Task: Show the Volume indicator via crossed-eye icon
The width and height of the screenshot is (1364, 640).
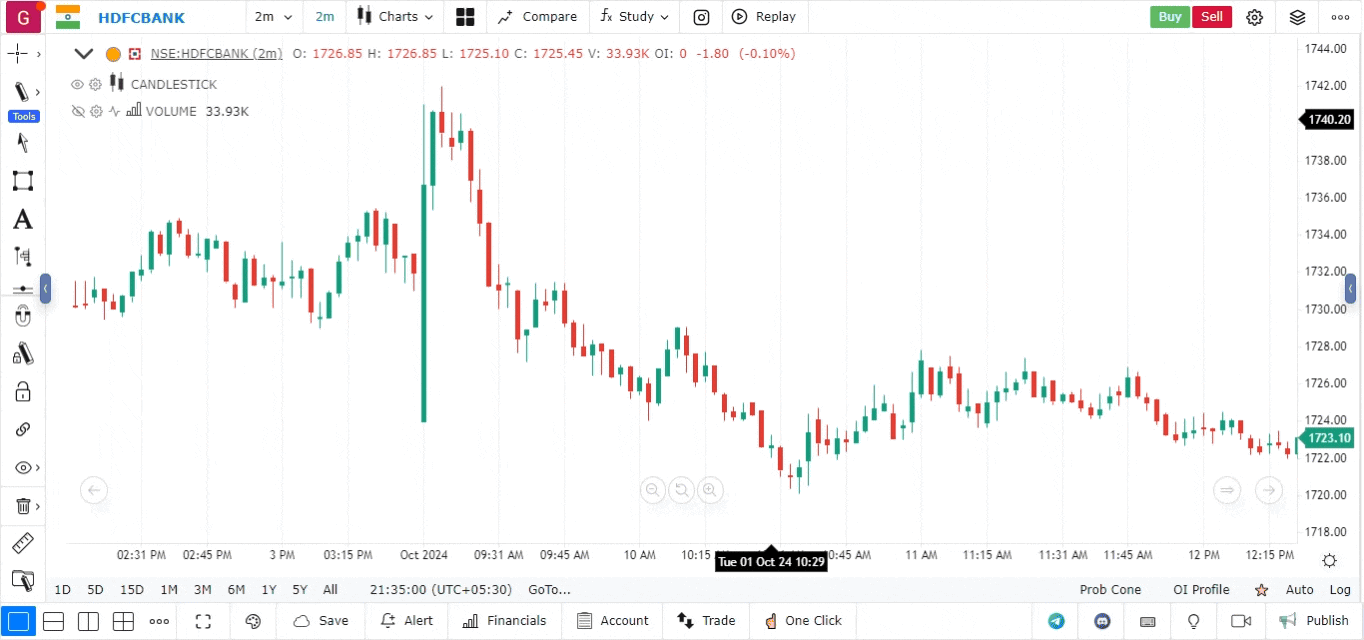Action: point(77,112)
